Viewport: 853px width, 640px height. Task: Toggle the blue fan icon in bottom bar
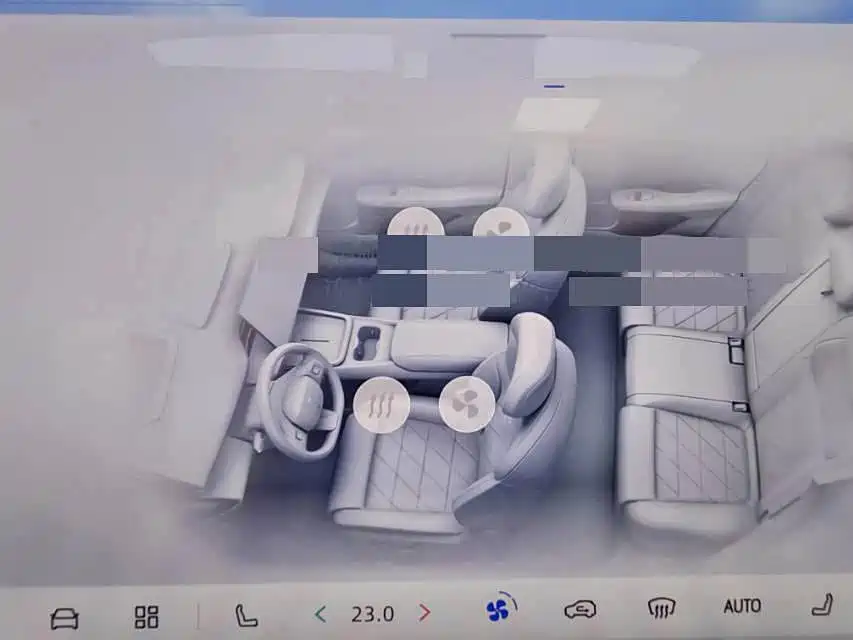coord(498,609)
